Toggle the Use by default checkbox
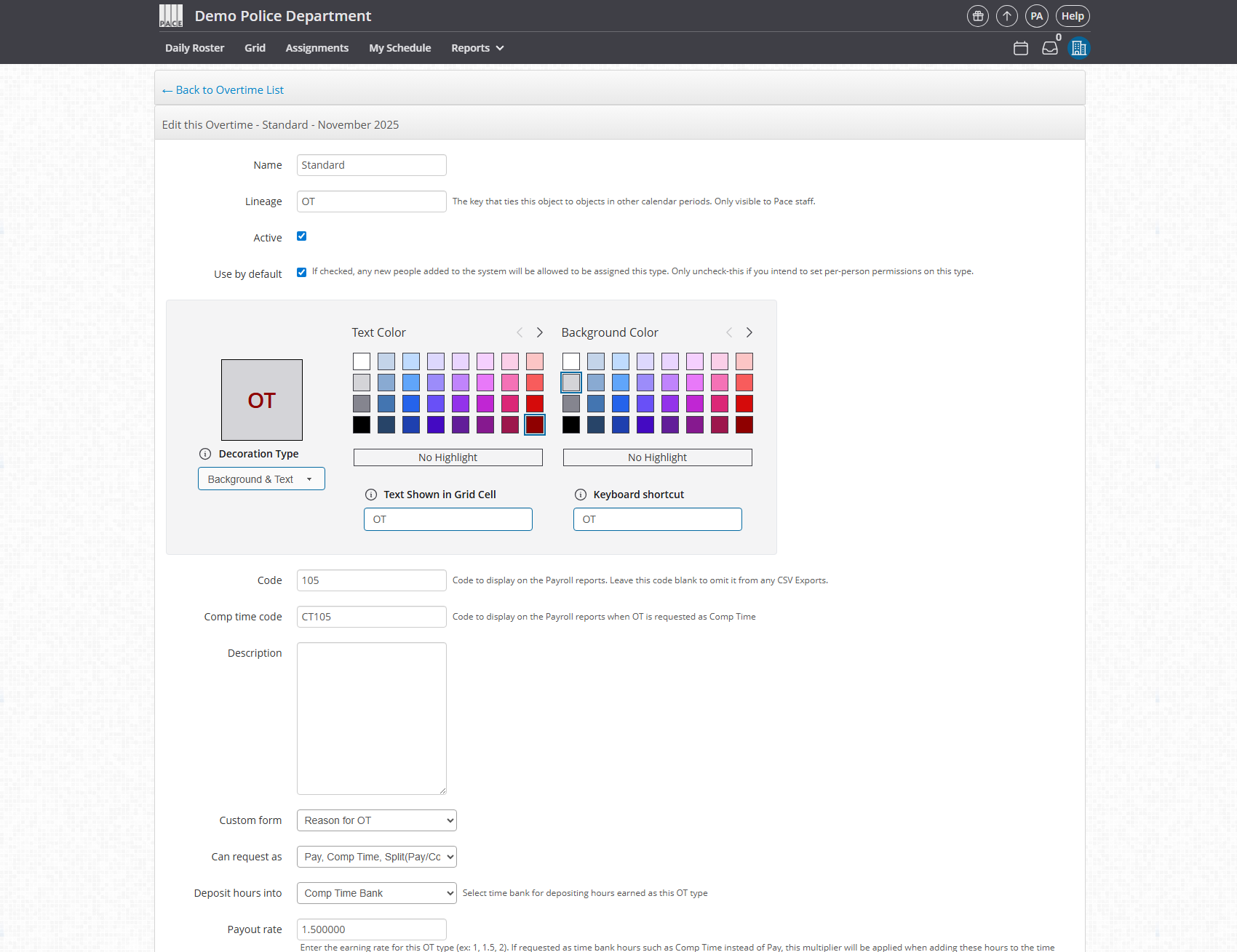1237x952 pixels. point(301,273)
